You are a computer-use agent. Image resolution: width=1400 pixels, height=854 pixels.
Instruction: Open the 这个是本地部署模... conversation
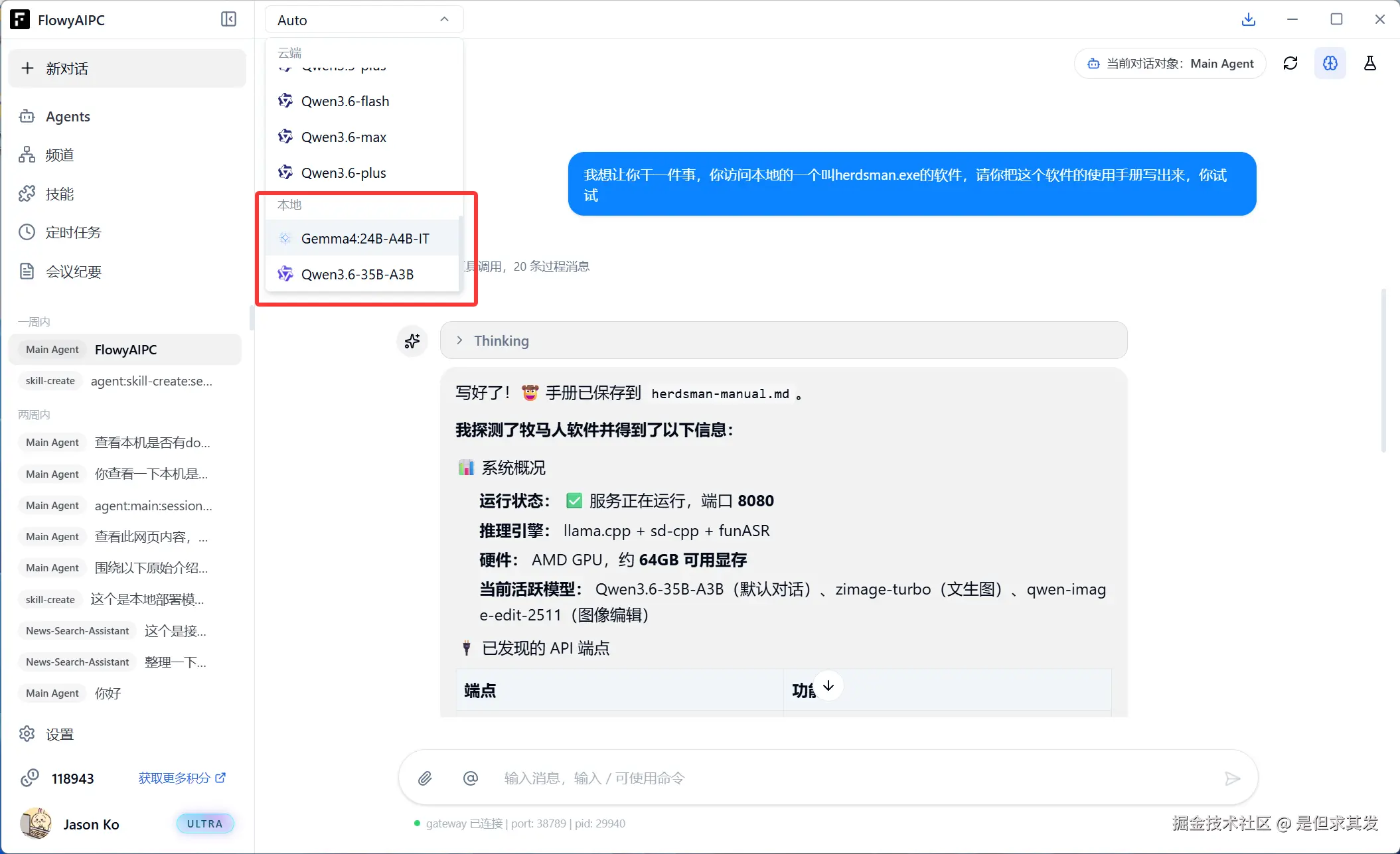pyautogui.click(x=125, y=599)
